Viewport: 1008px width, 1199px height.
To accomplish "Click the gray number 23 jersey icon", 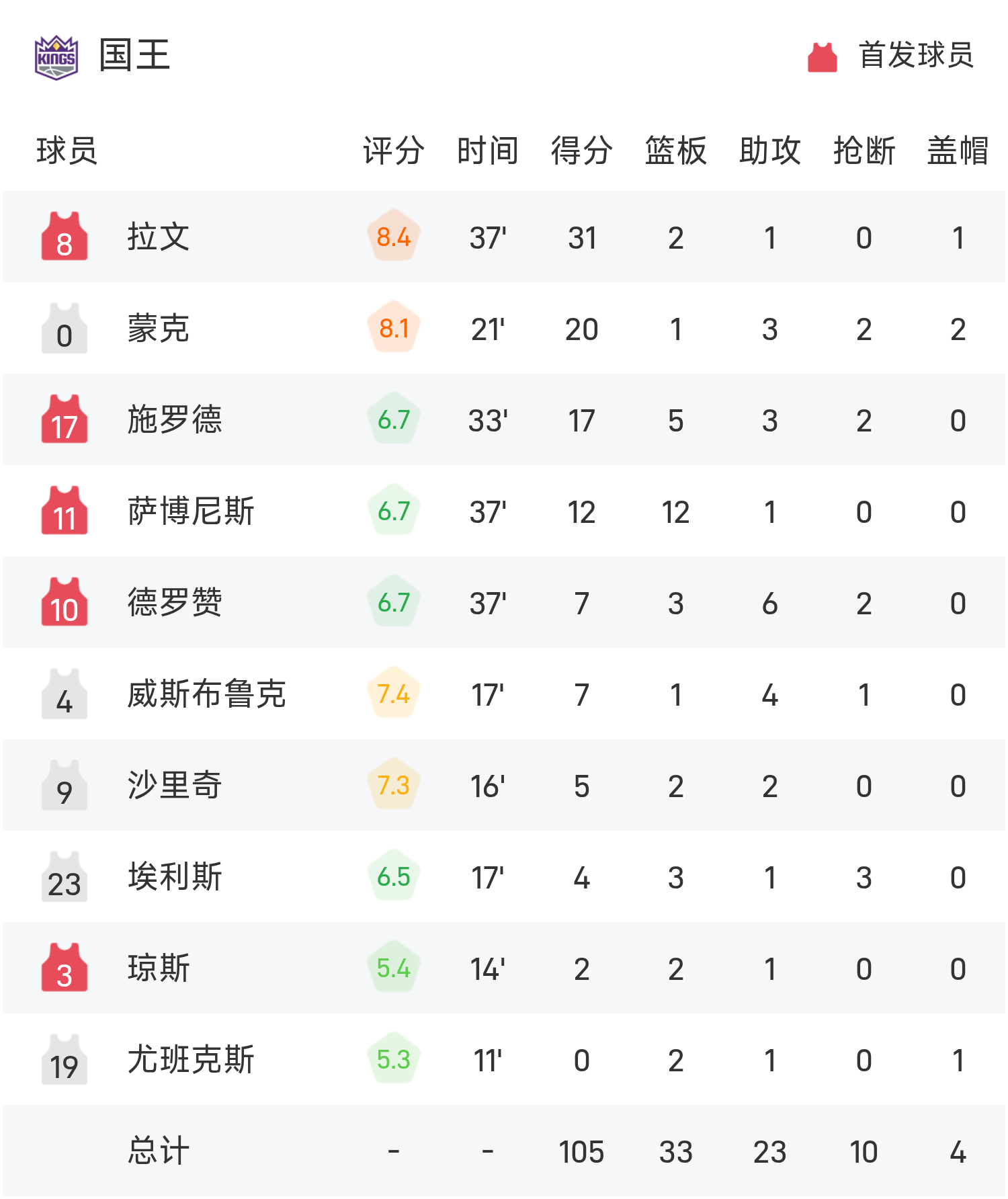I will (x=65, y=876).
